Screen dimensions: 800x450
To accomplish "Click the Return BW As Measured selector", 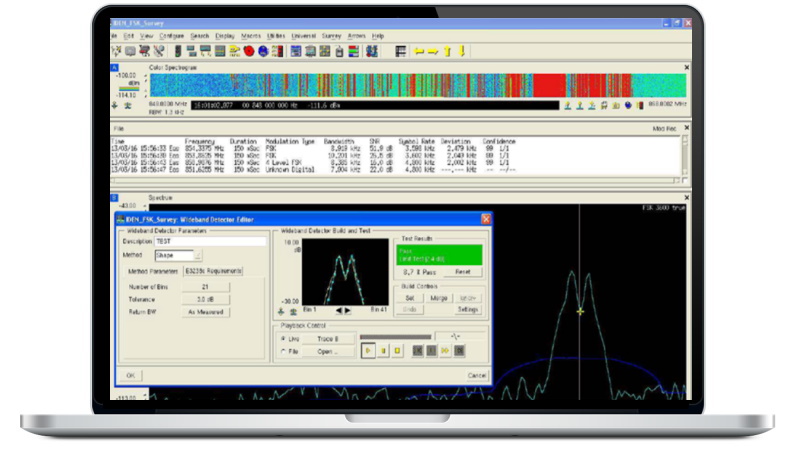I will [204, 312].
